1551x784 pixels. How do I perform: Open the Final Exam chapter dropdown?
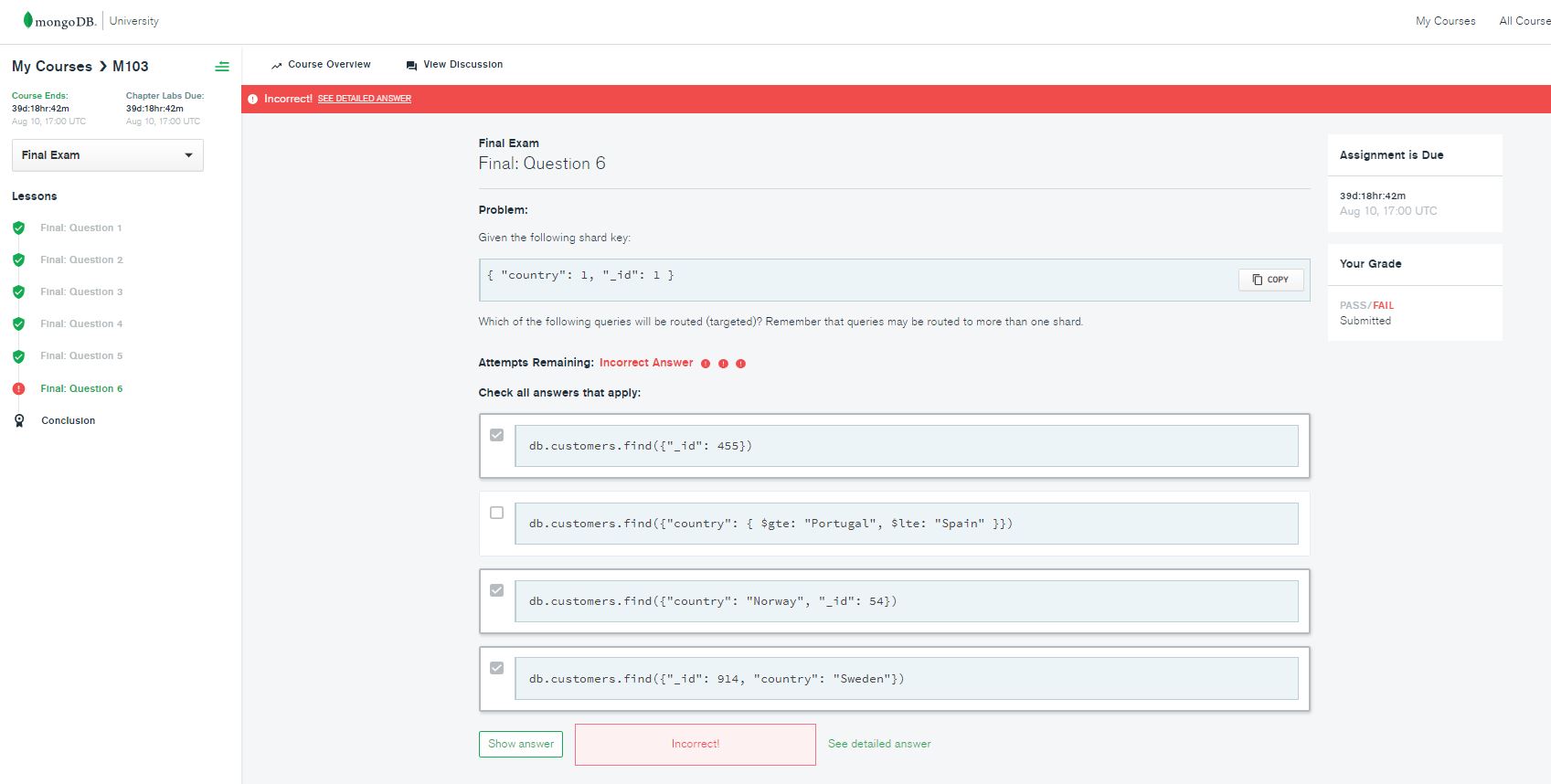108,155
